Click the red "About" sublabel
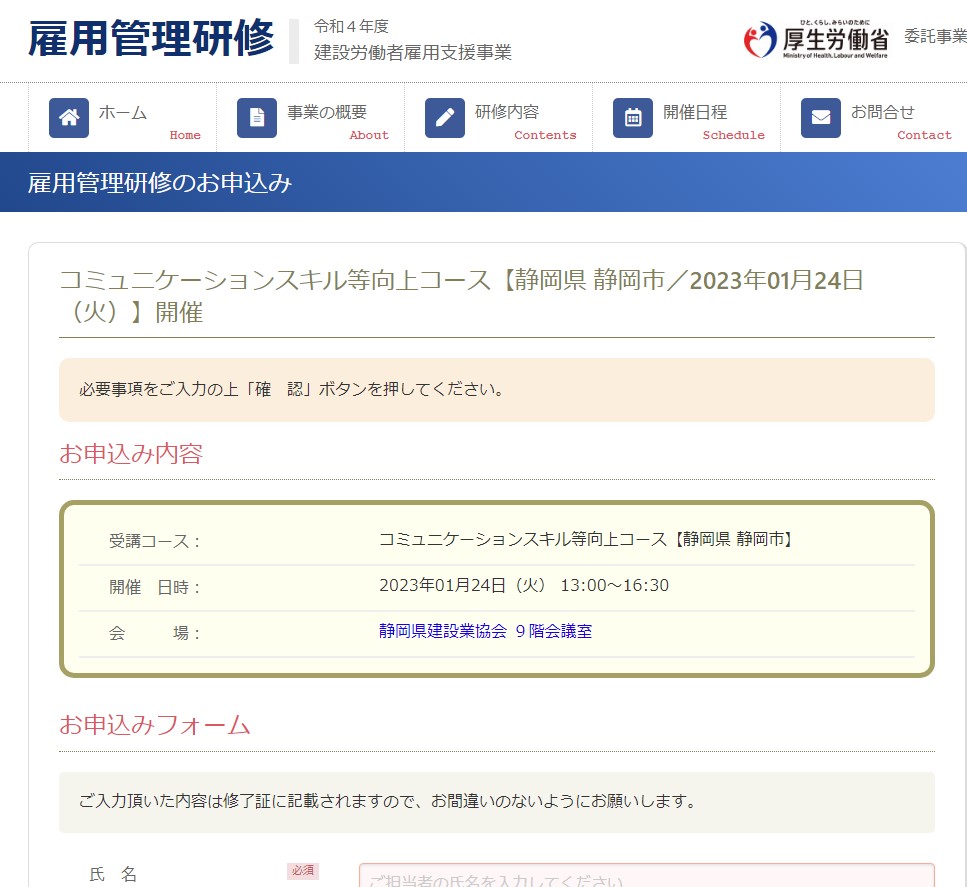Image resolution: width=967 pixels, height=887 pixels. point(369,135)
